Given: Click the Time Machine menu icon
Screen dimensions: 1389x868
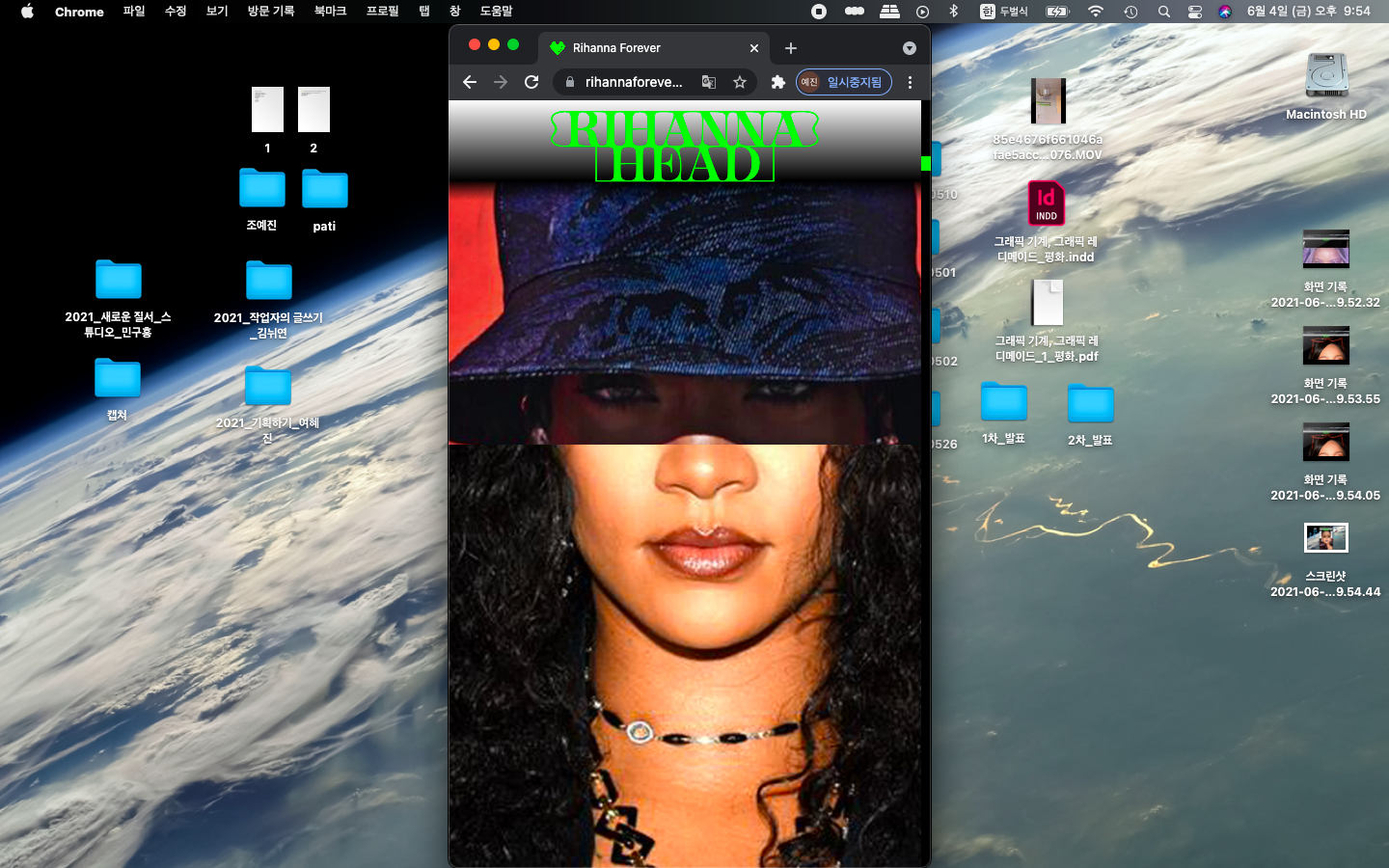Looking at the screenshot, I should pyautogui.click(x=1130, y=12).
